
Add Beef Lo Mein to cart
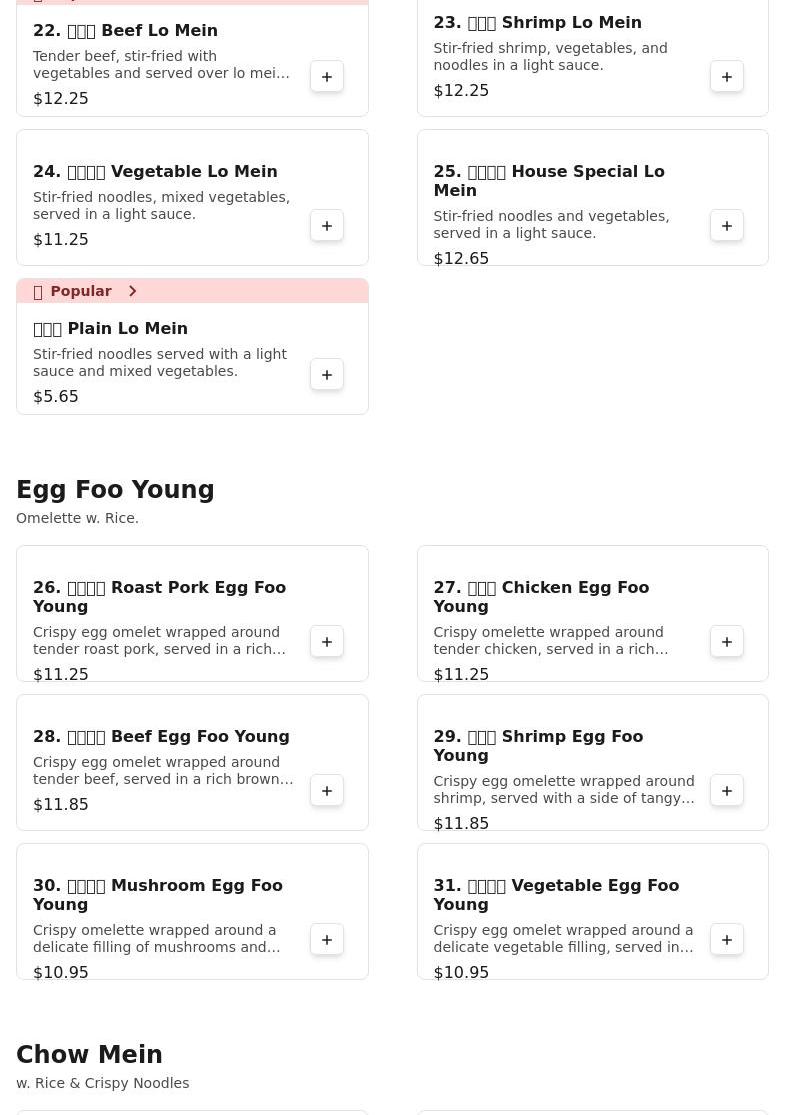coord(327,77)
